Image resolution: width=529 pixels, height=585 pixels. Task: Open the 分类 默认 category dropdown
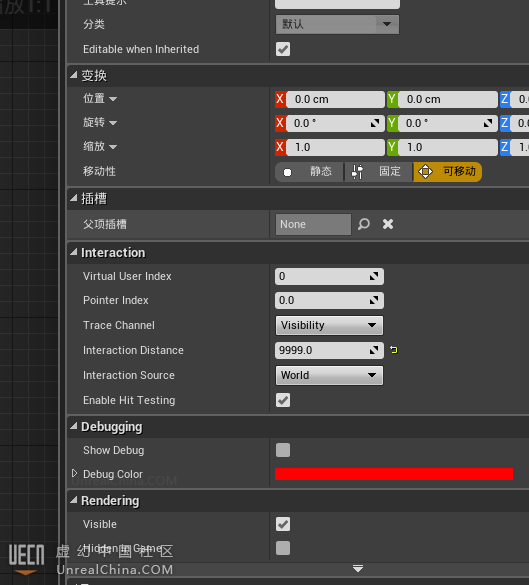coord(338,25)
